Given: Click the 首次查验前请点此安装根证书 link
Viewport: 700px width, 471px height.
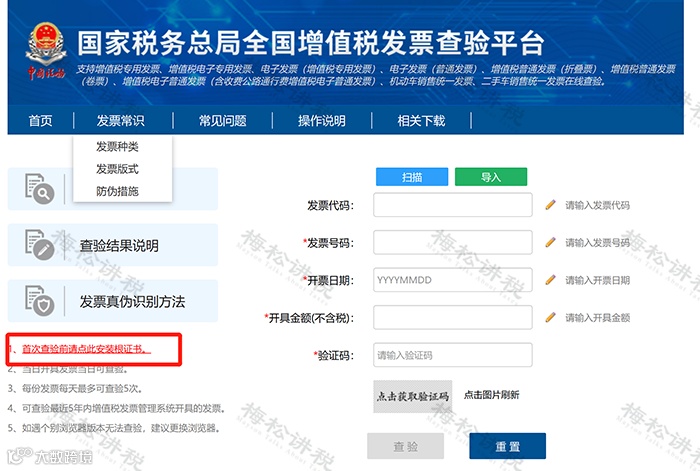Looking at the screenshot, I should coord(87,349).
